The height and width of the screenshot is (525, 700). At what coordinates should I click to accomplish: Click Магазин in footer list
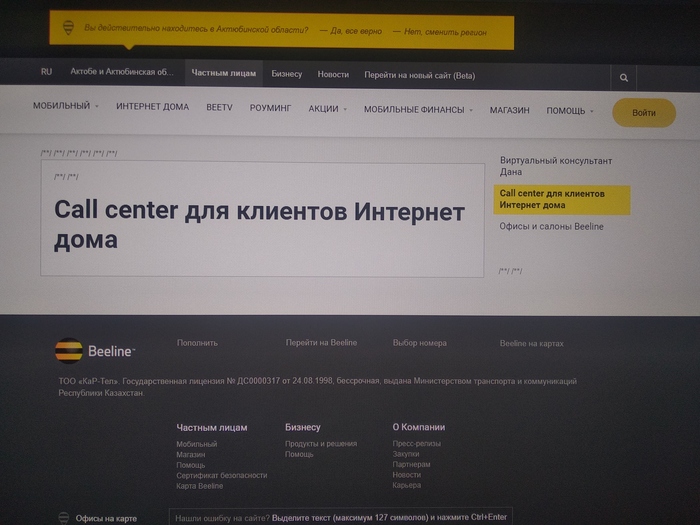click(191, 454)
